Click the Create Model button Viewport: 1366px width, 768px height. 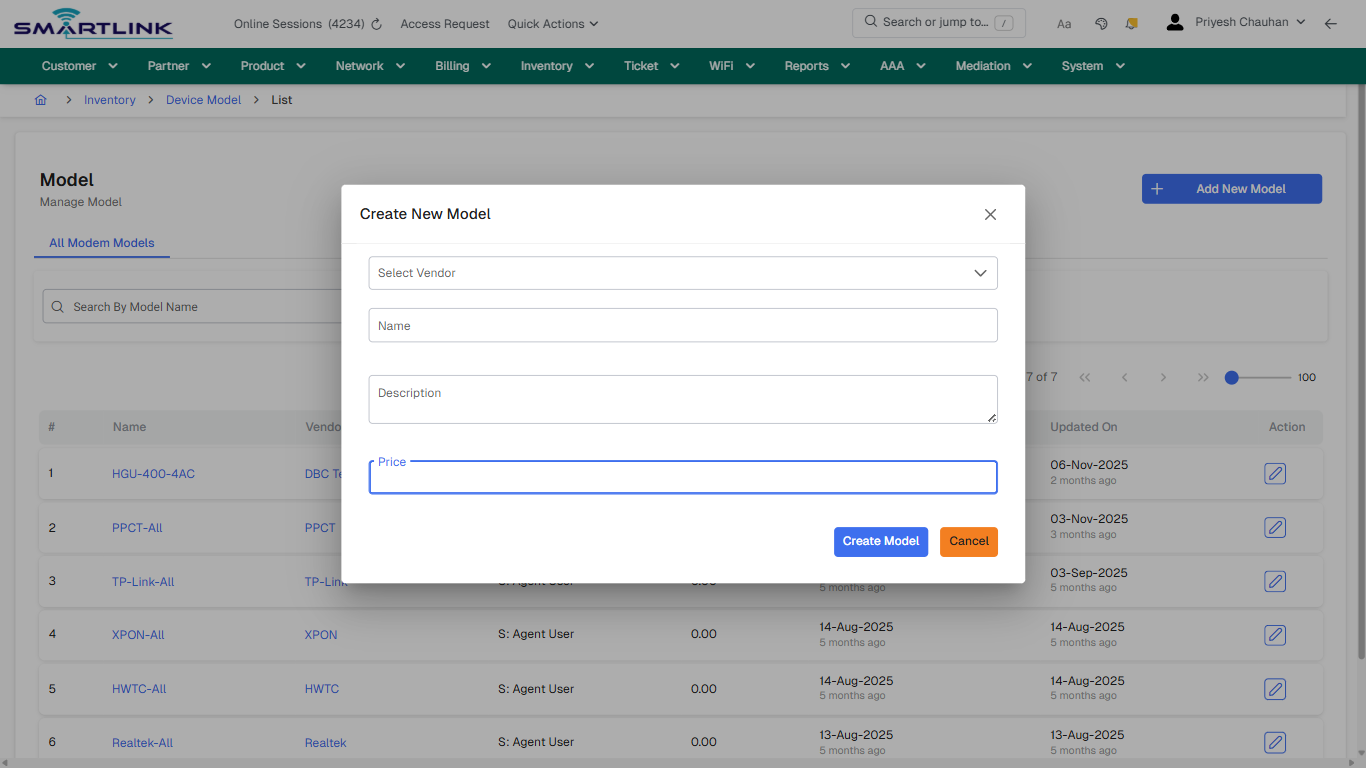pos(881,541)
